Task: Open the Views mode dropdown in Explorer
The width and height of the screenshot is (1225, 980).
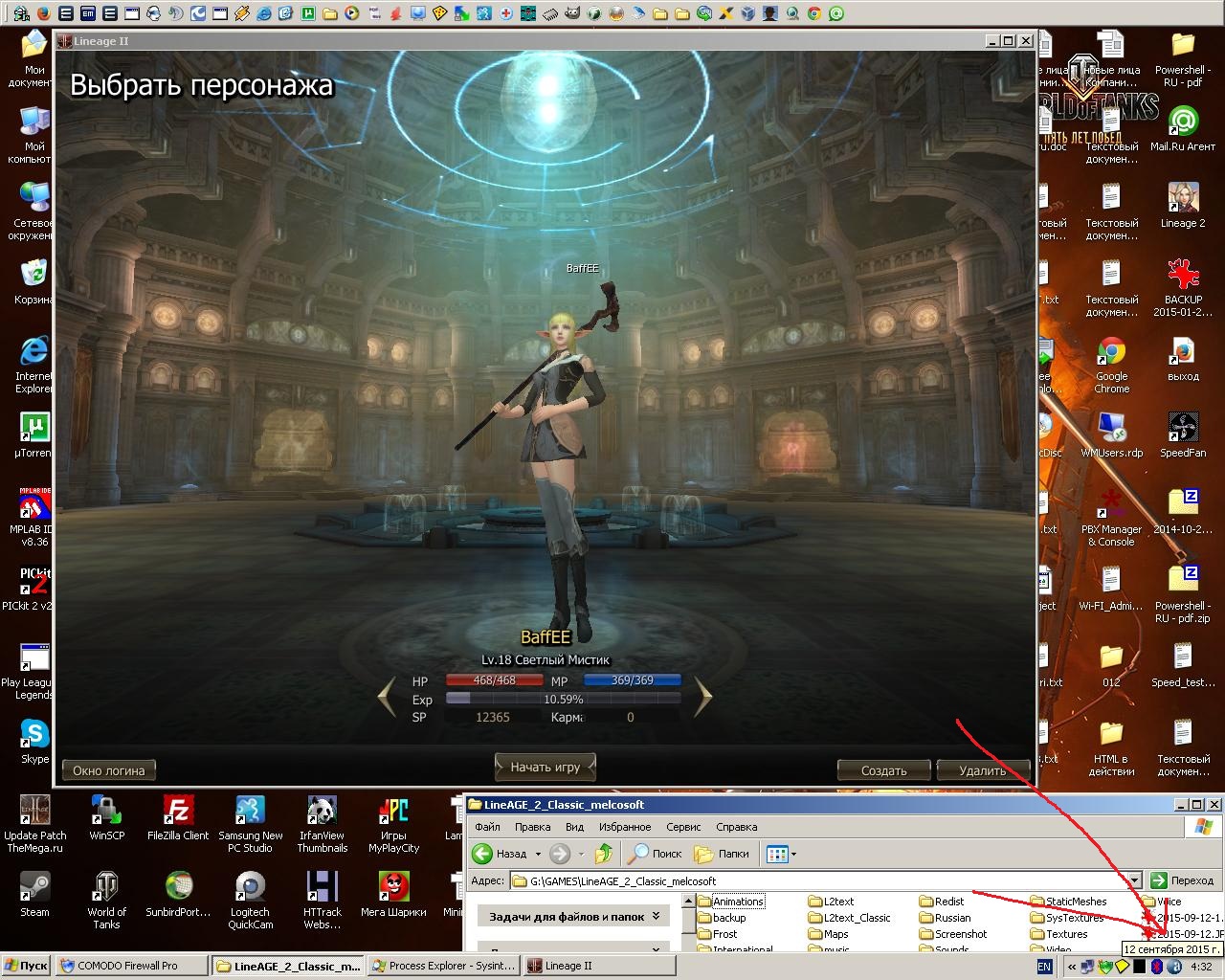Action: [781, 854]
